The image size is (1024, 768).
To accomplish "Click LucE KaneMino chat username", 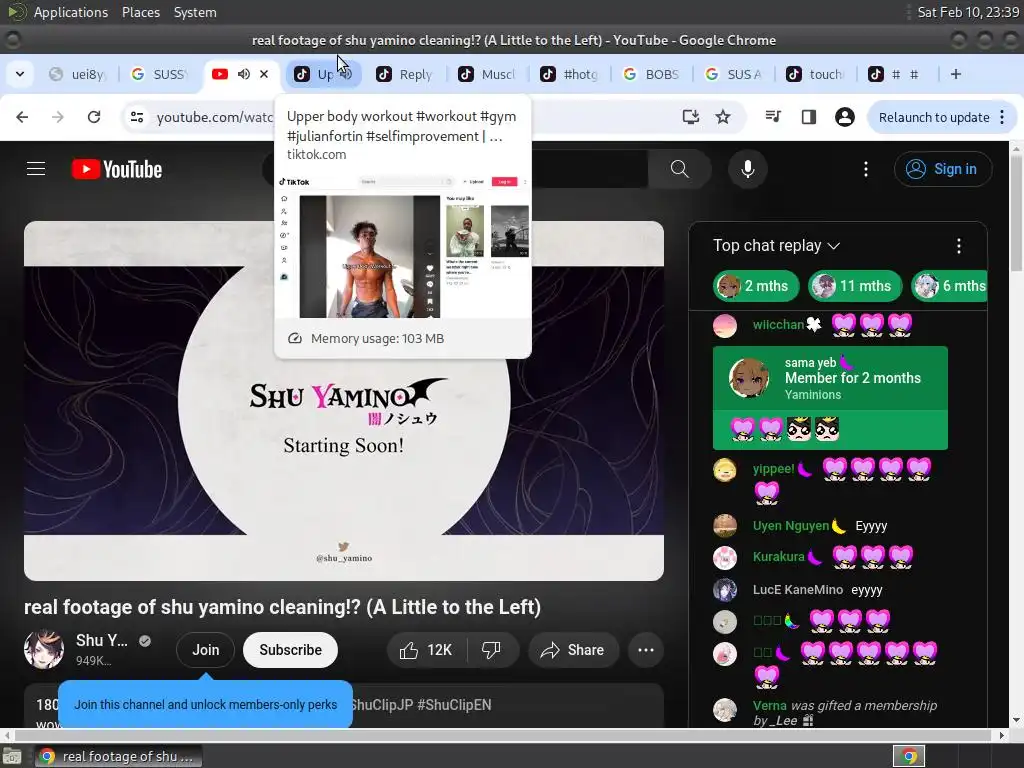I will (x=798, y=590).
